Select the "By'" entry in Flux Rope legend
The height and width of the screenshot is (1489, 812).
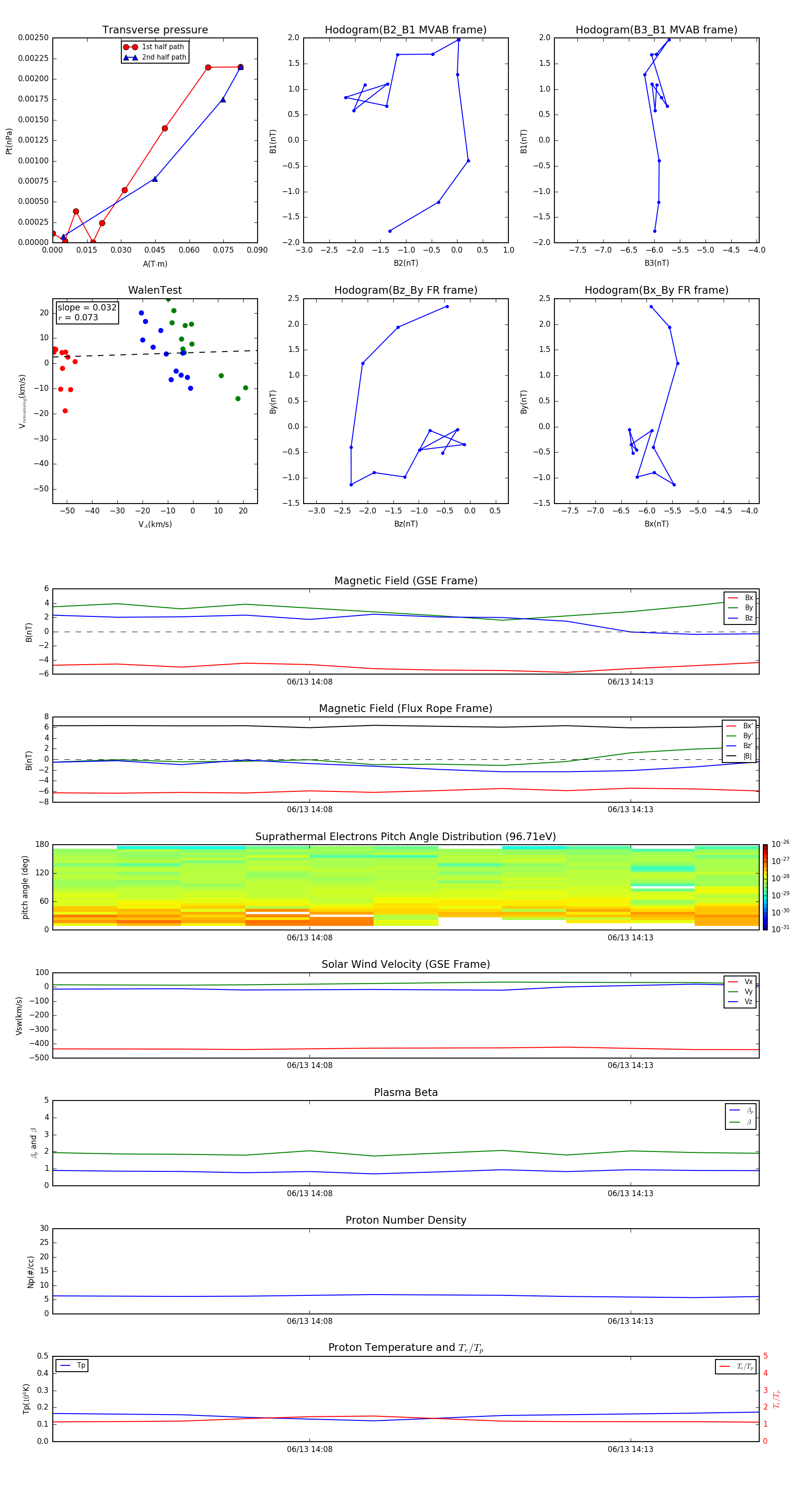pos(739,736)
